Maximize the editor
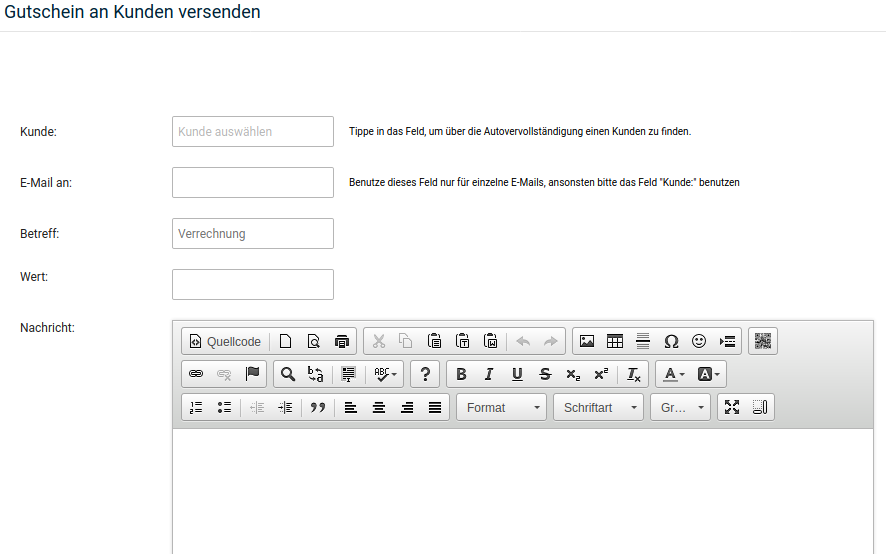The width and height of the screenshot is (886, 554). (x=732, y=407)
